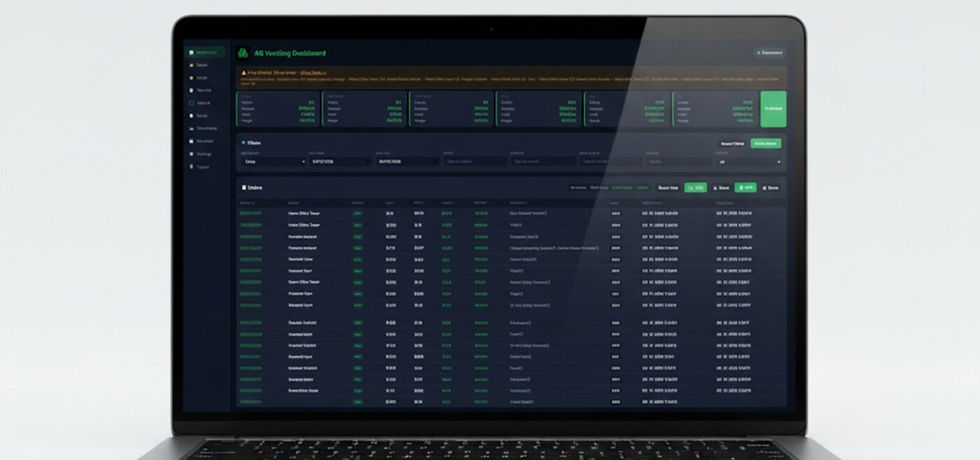Focus the last text input before the rightmost dropdown
This screenshot has height=460, width=980.
pyautogui.click(x=679, y=161)
